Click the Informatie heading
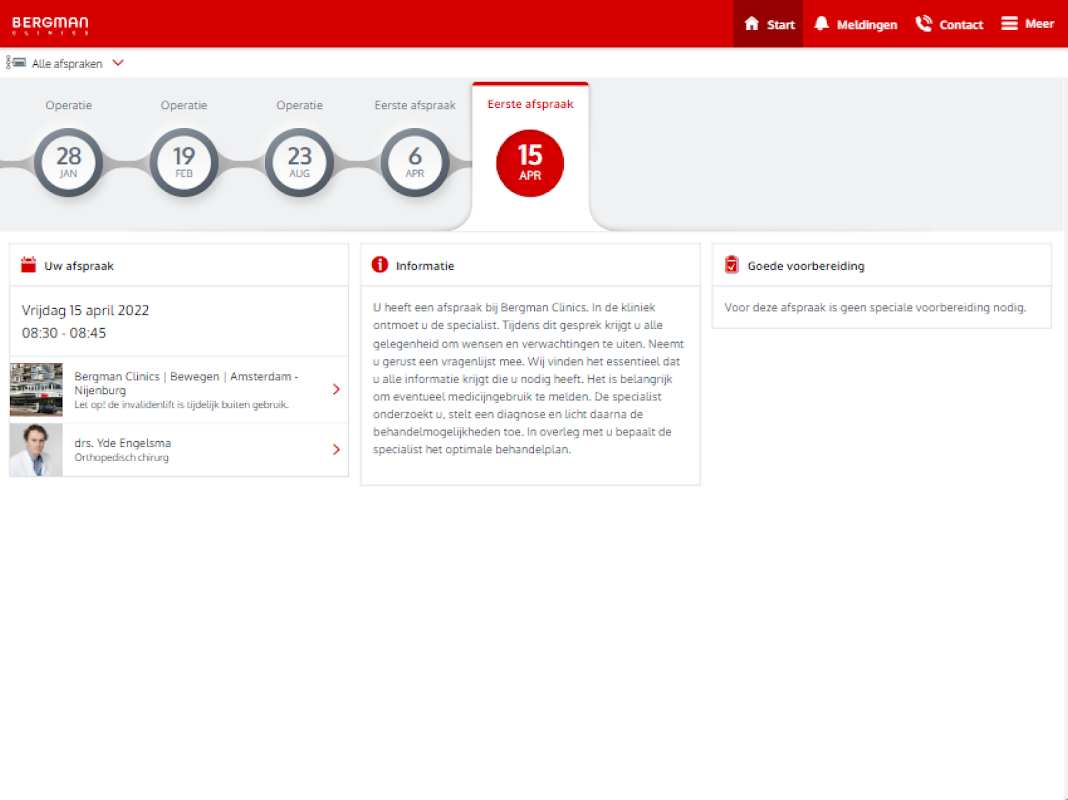The width and height of the screenshot is (1068, 800). tap(424, 266)
